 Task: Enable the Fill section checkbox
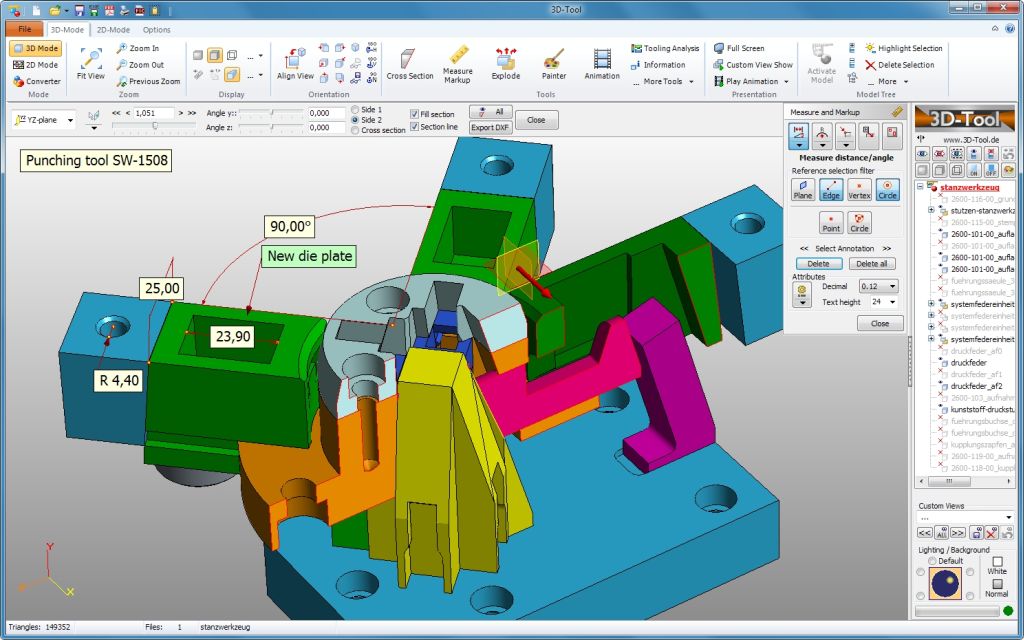tap(415, 114)
